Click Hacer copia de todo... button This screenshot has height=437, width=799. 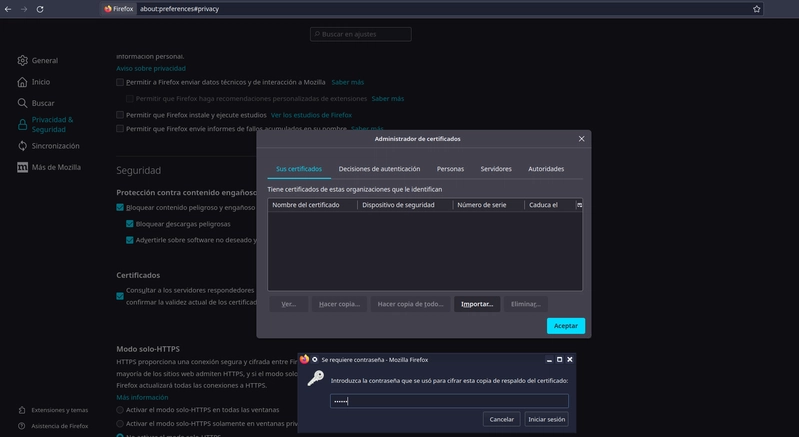click(410, 304)
